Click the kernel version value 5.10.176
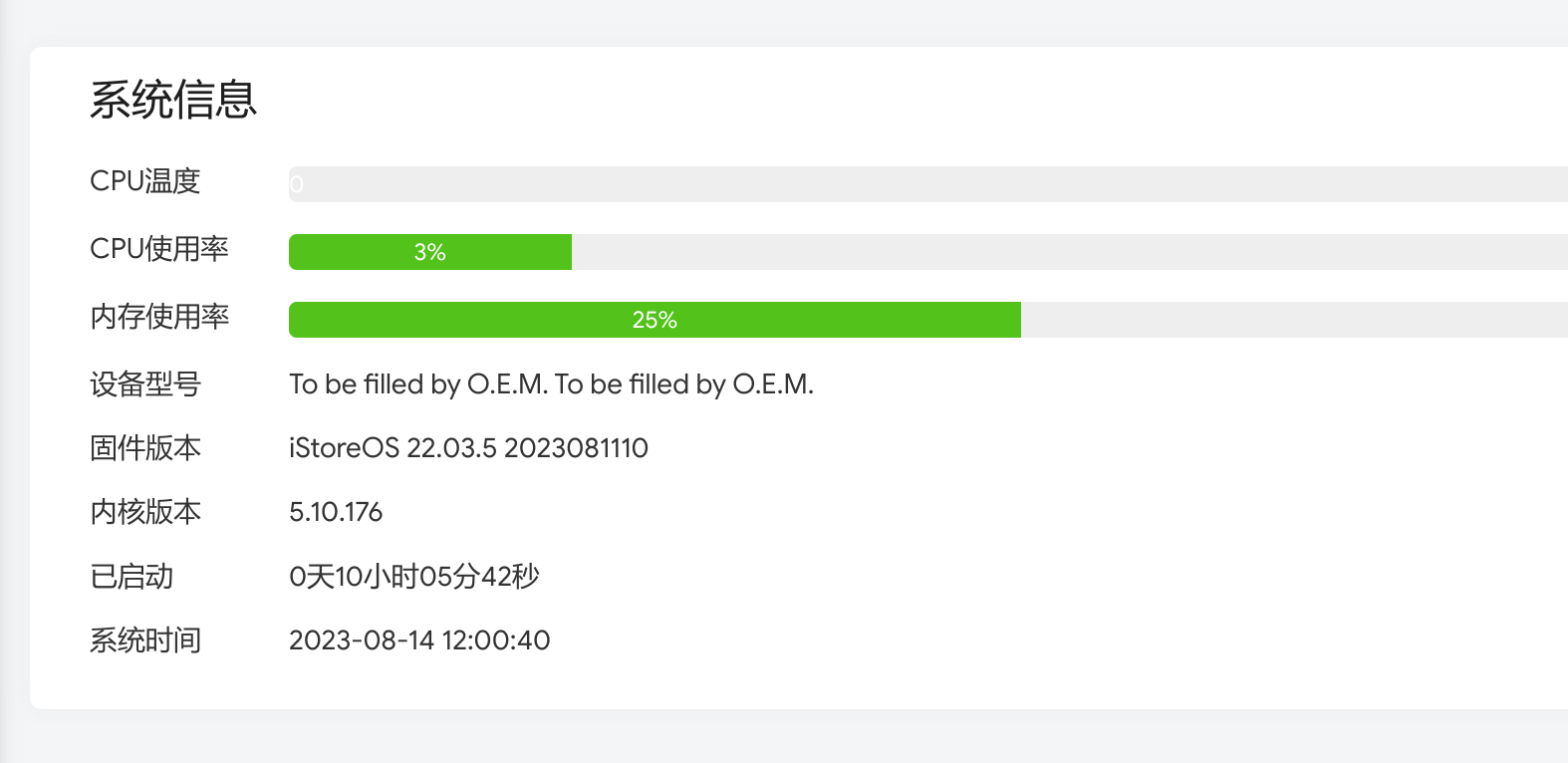The width and height of the screenshot is (1568, 763). 336,512
